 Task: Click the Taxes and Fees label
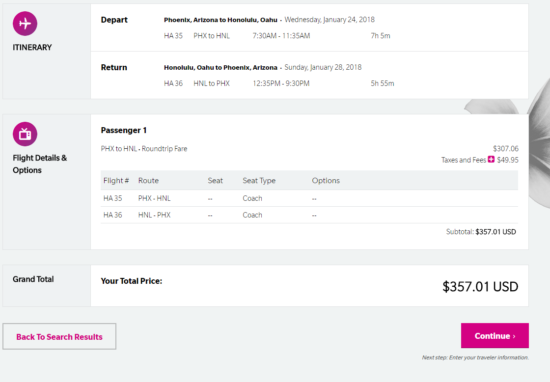[463, 160]
